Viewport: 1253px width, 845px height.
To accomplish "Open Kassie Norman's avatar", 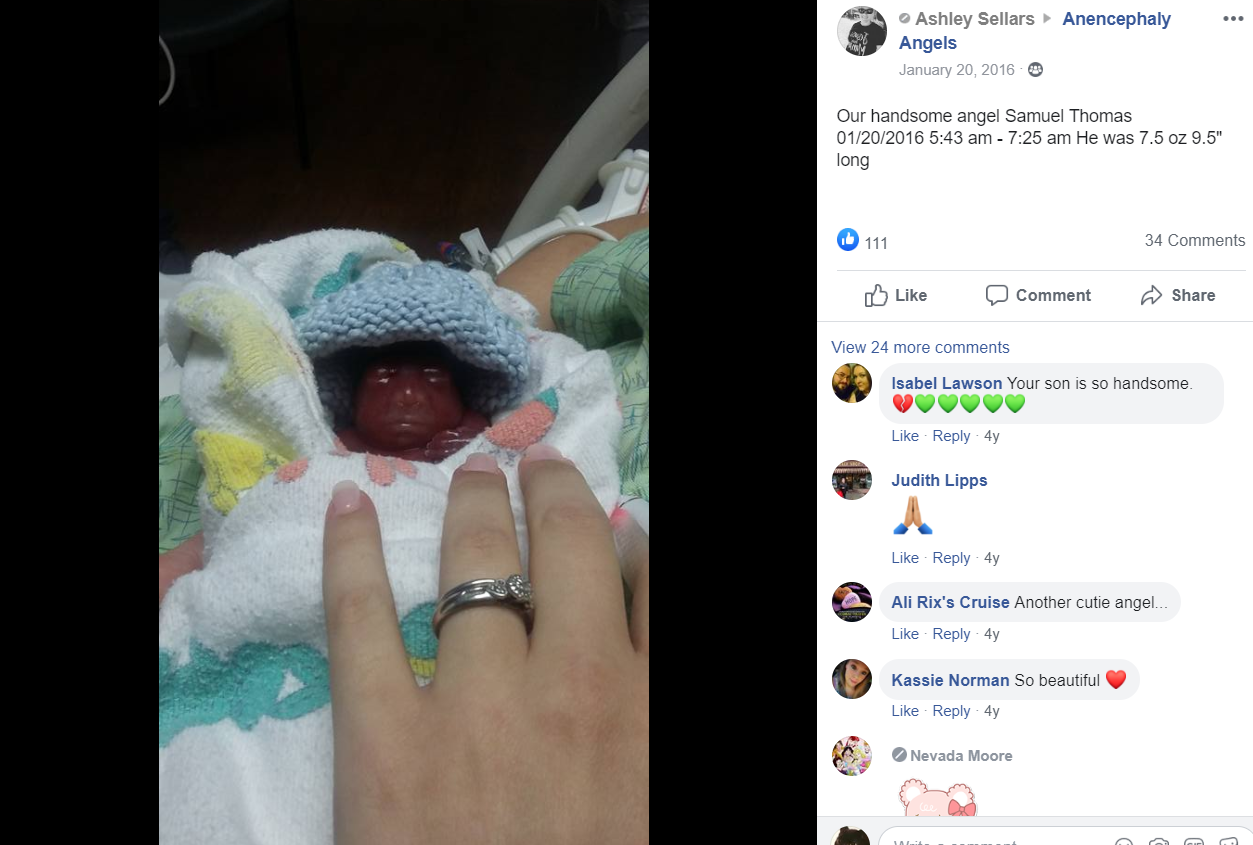I will [852, 680].
